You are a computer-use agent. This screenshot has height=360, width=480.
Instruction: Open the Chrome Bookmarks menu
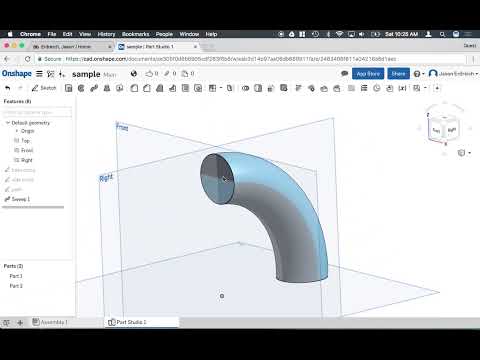click(x=135, y=34)
